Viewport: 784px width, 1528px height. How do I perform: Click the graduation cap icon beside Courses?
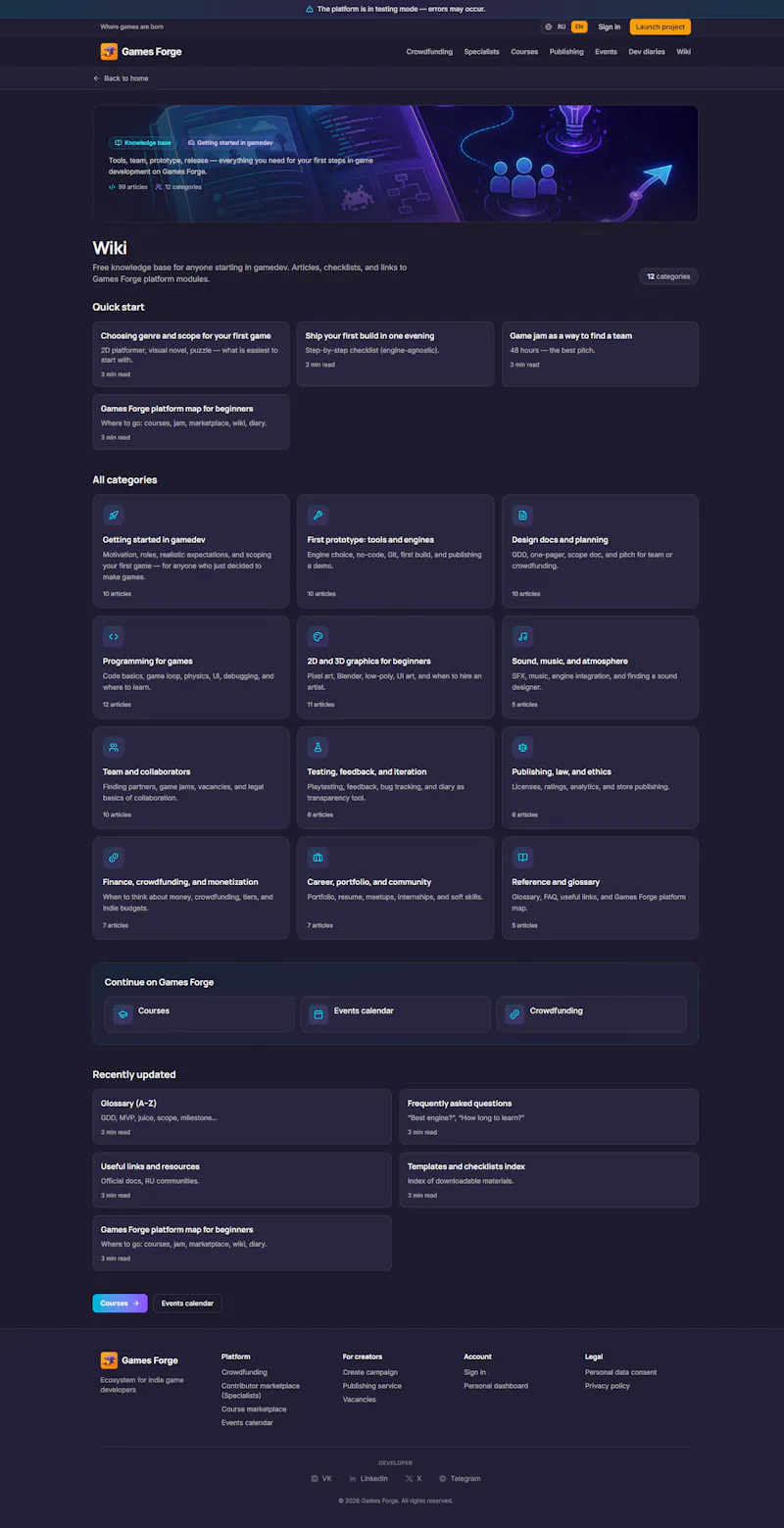(122, 1014)
